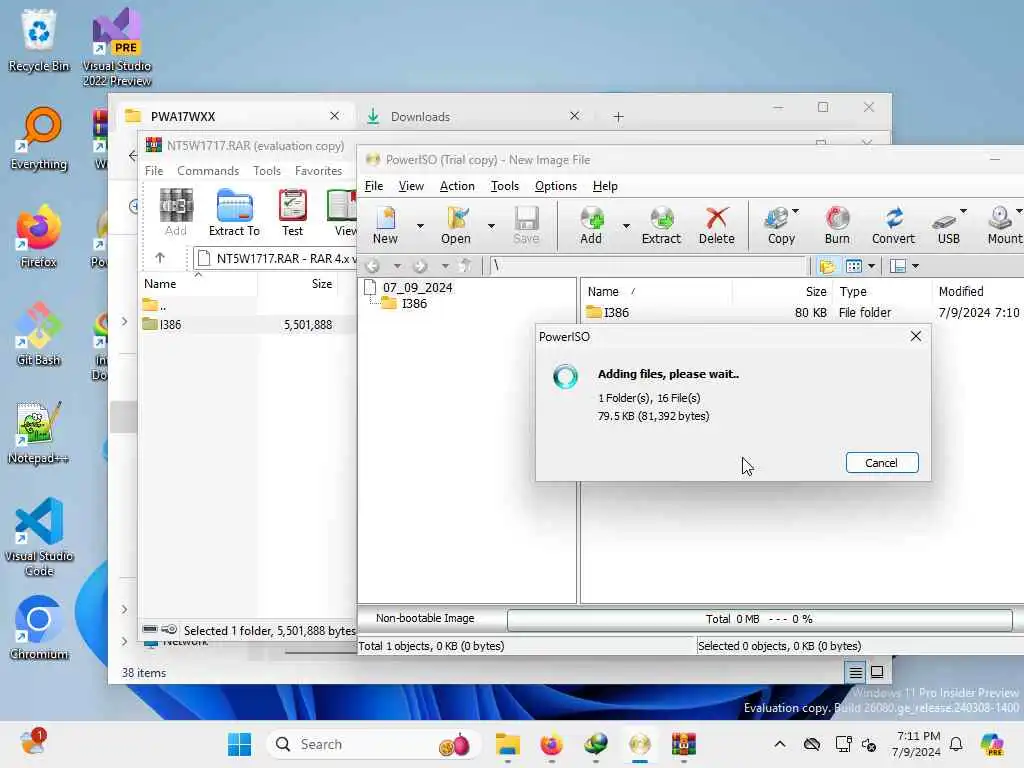The image size is (1024, 768).
Task: Add new tab in File Explorer
Action: click(618, 116)
